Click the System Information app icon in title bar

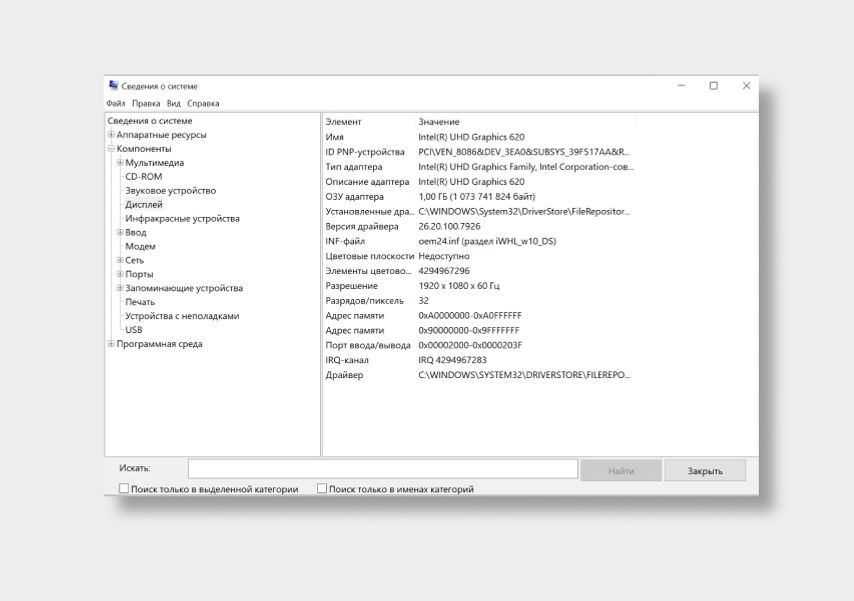[113, 86]
